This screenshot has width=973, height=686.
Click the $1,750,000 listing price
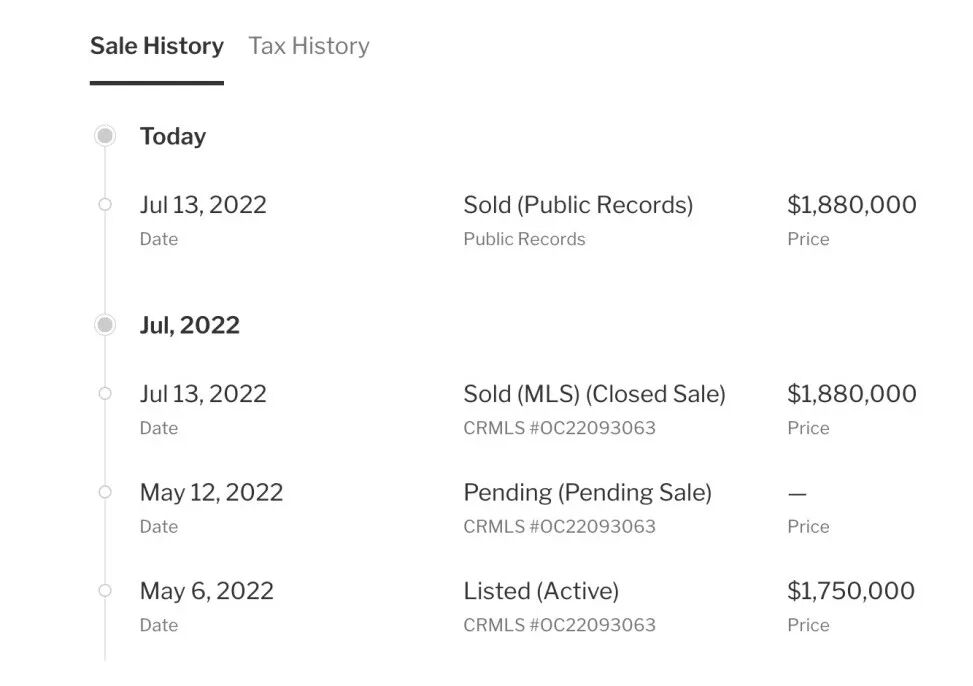[x=851, y=591]
